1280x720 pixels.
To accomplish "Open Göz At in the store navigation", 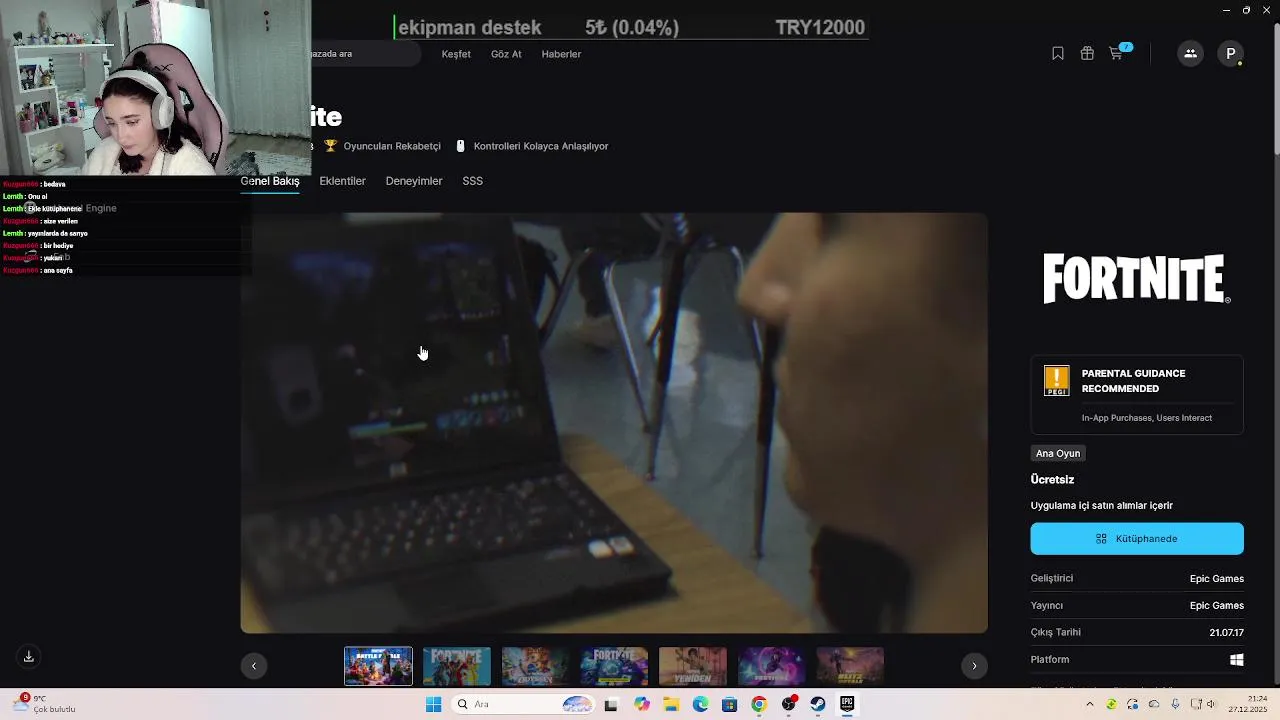I will 506,54.
